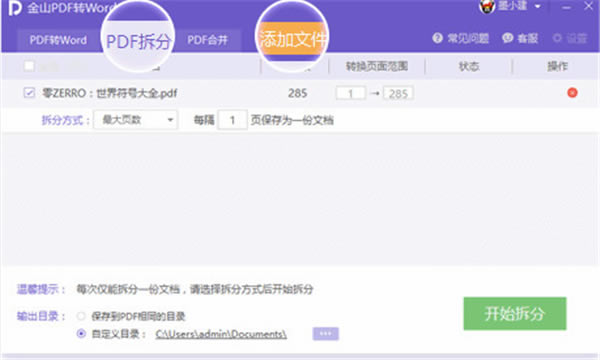Open the C:\Users\admin\Documents\ path link
This screenshot has height=360, width=600.
point(221,334)
